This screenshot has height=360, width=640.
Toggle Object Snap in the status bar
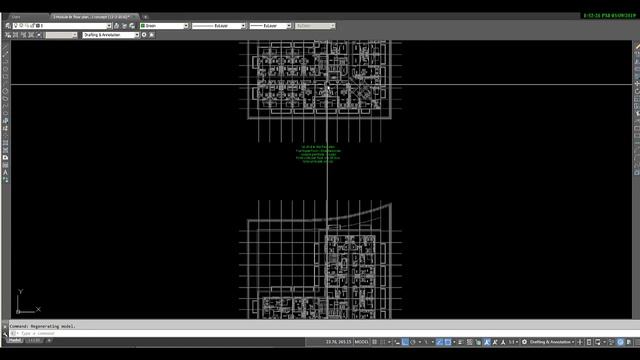[x=448, y=342]
